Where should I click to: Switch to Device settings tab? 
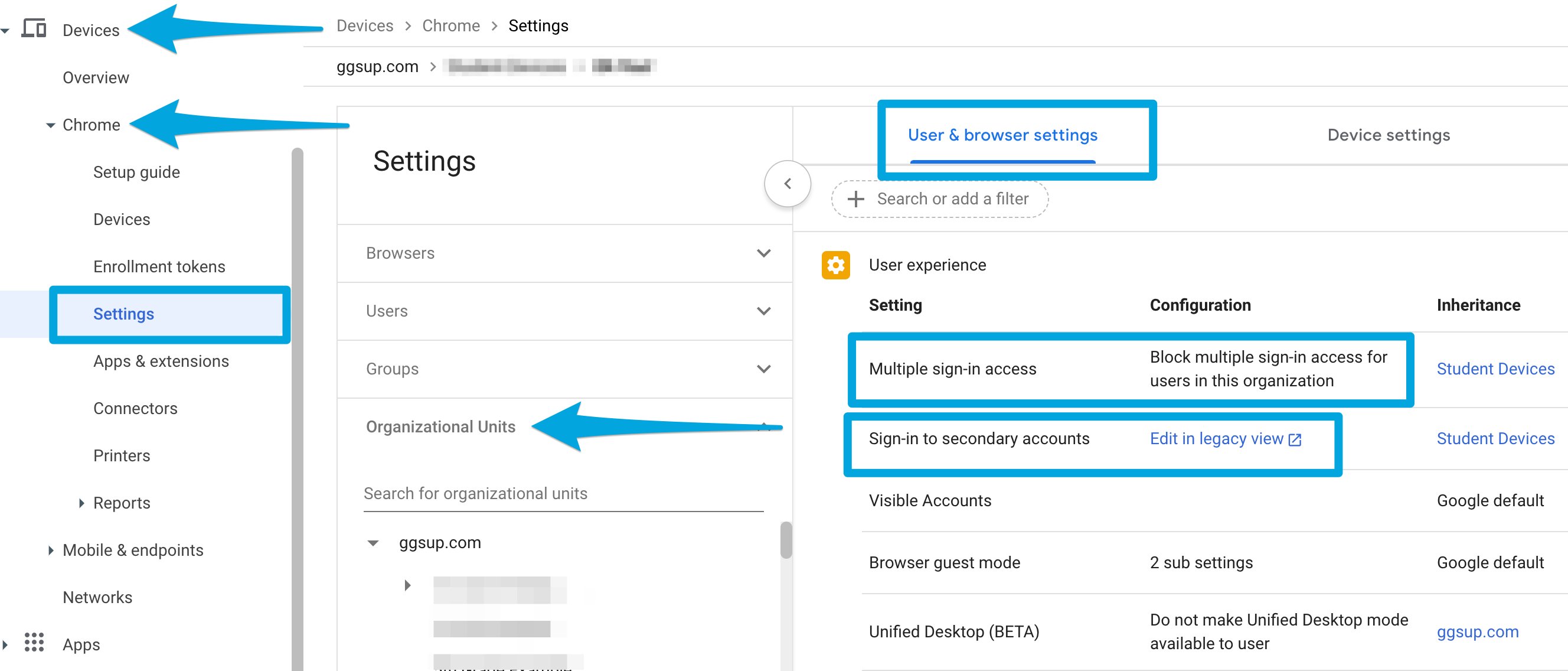click(x=1388, y=135)
